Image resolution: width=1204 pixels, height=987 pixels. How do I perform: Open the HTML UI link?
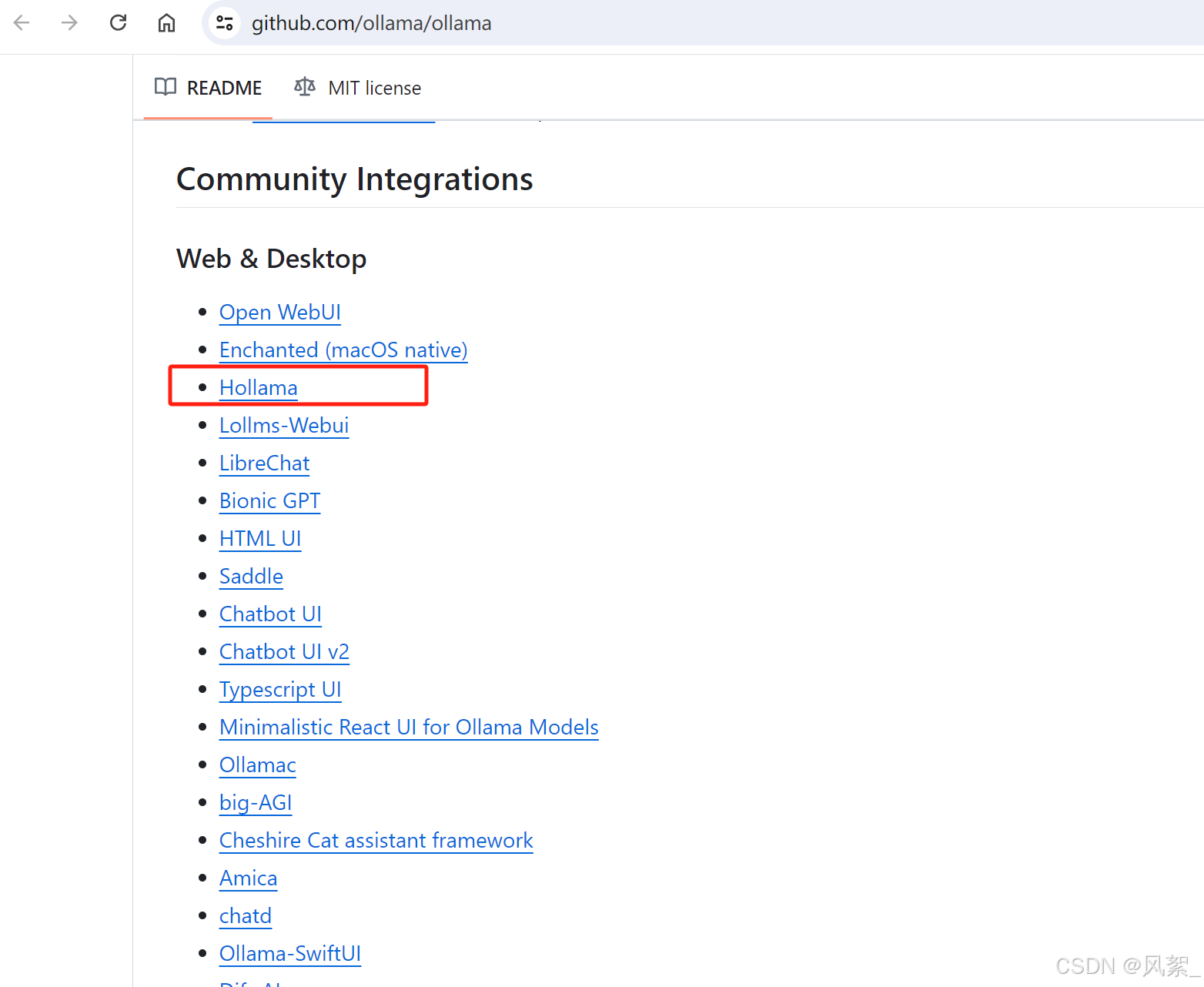pyautogui.click(x=260, y=538)
